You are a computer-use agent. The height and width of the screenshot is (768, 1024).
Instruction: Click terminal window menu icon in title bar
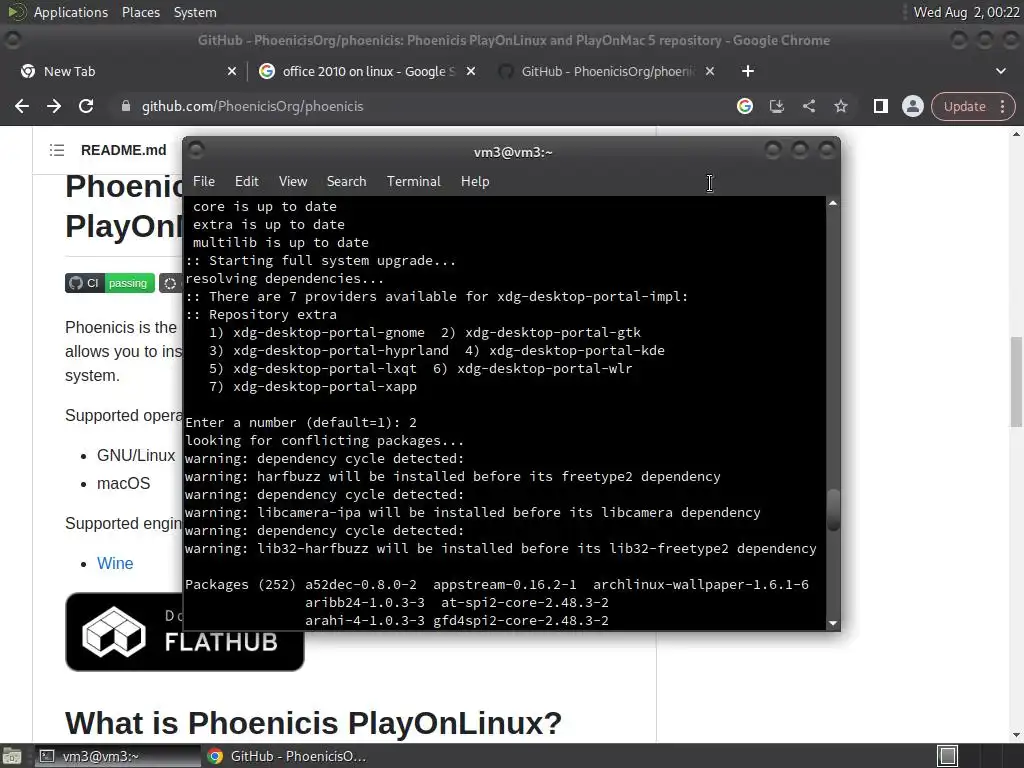[196, 151]
